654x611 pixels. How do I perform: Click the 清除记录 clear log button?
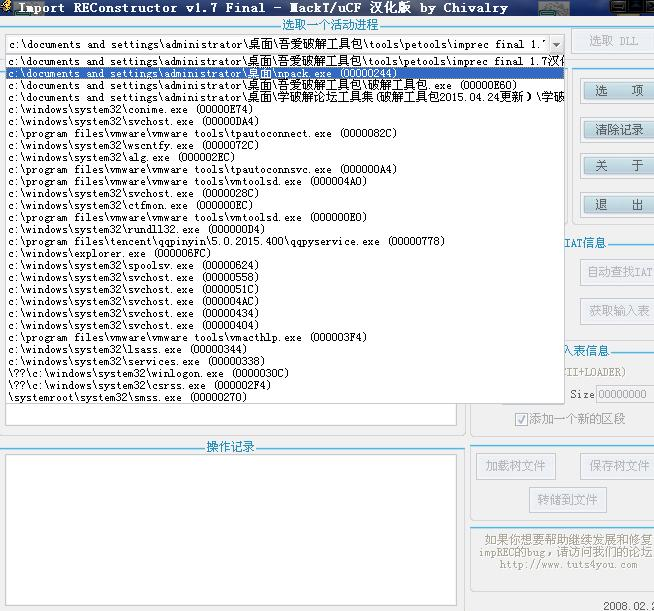tap(619, 130)
